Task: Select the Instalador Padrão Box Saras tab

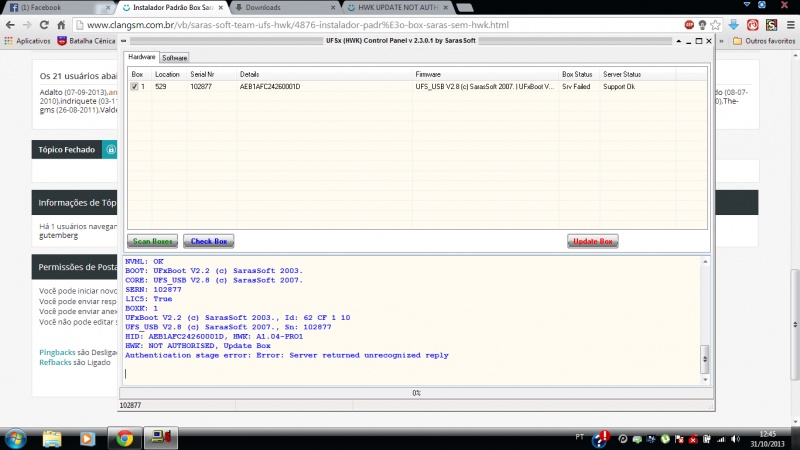Action: tap(173, 8)
